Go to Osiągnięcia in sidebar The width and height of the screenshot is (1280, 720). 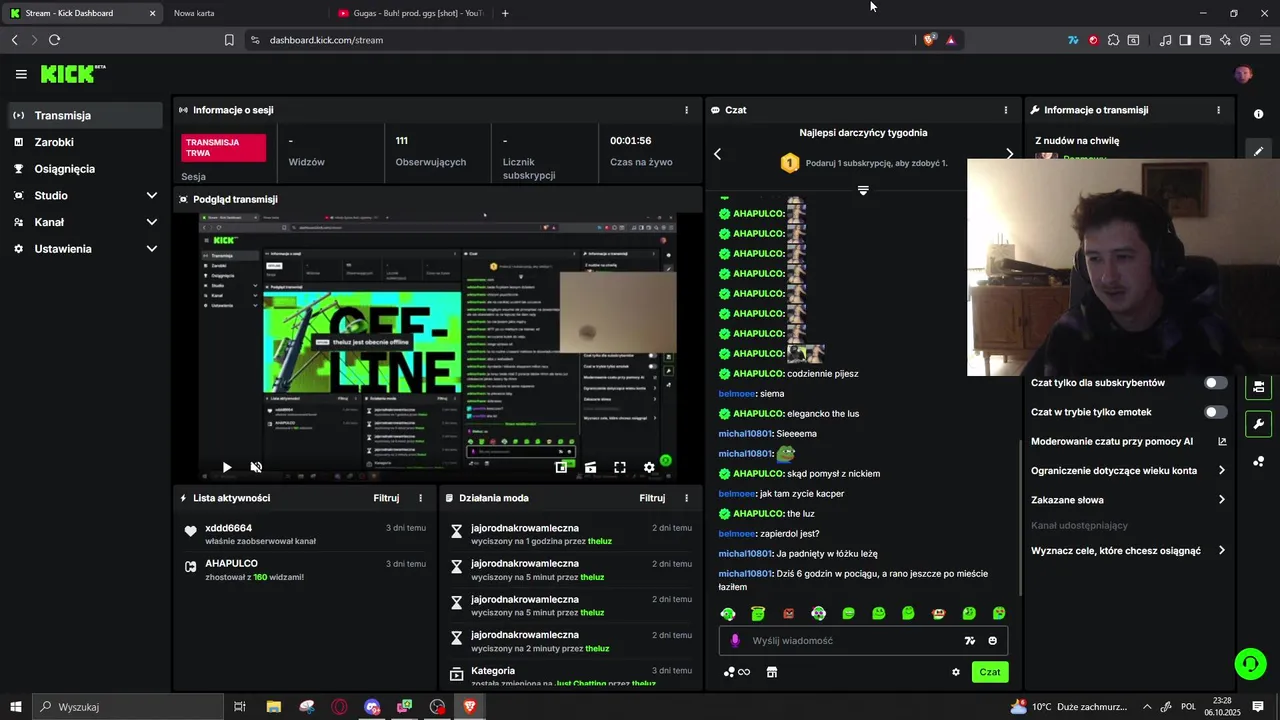[85, 169]
